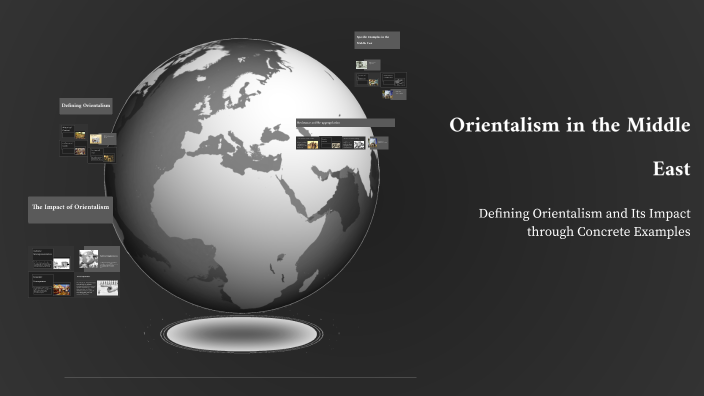The height and width of the screenshot is (396, 704).
Task: Open the bottom slide with white keyboard-like image
Action: click(x=97, y=285)
